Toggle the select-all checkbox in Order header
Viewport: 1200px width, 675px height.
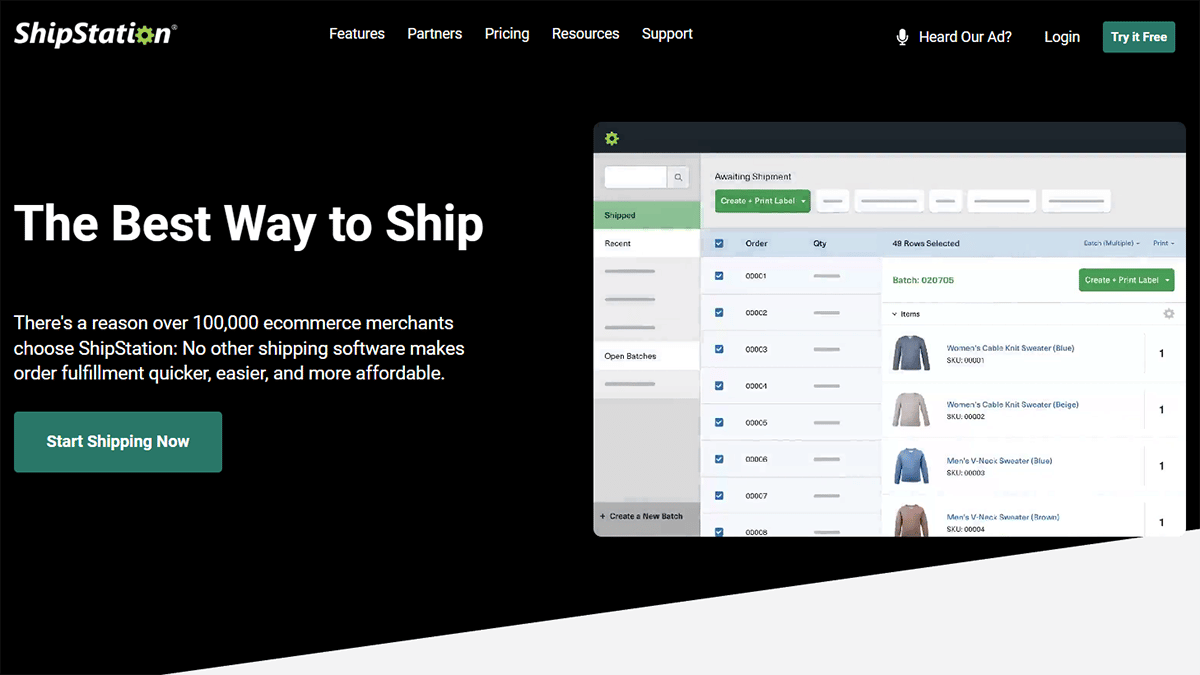[719, 243]
